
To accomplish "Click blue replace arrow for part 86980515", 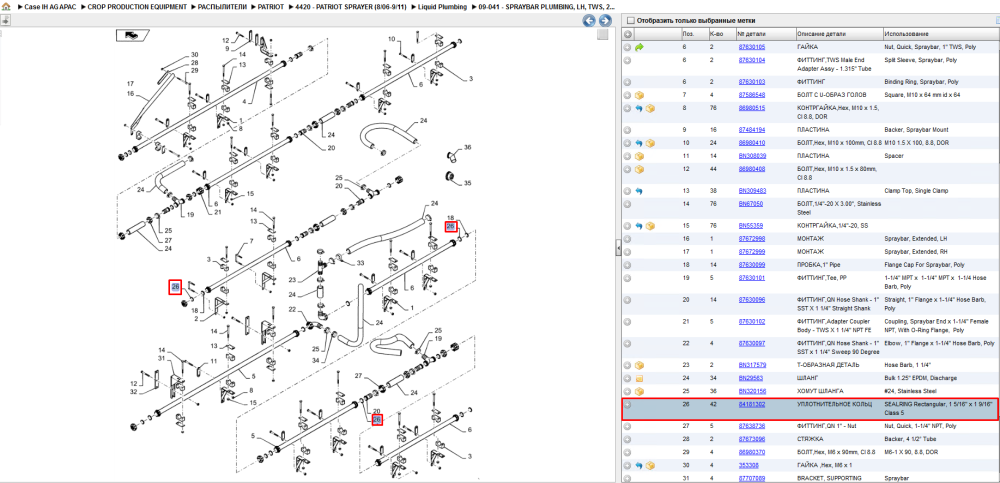I will (x=640, y=108).
